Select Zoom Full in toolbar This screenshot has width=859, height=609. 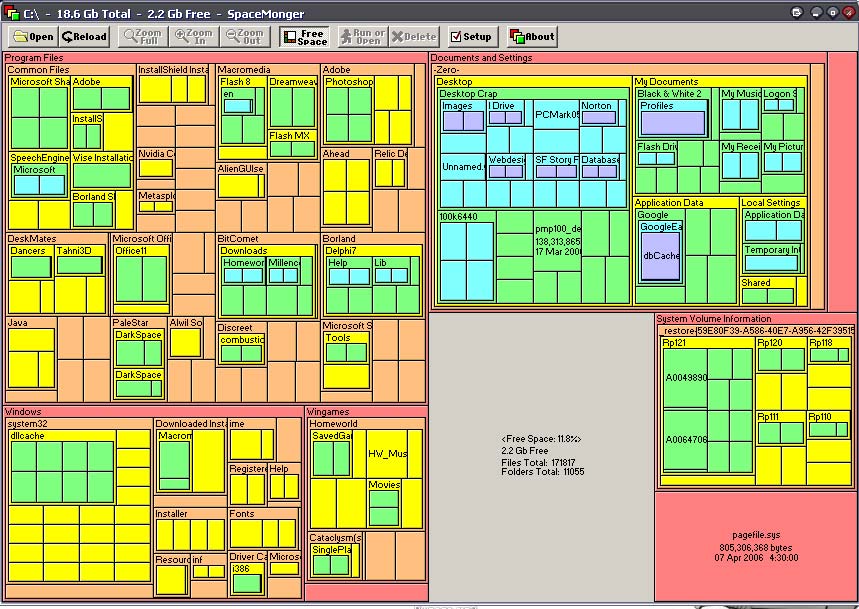pyautogui.click(x=143, y=37)
